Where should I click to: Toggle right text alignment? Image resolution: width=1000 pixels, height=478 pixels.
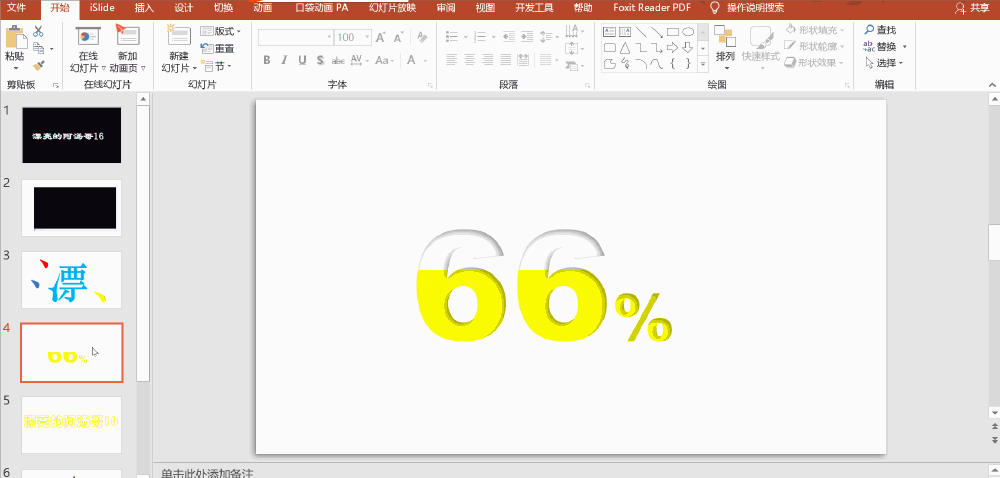(x=488, y=60)
